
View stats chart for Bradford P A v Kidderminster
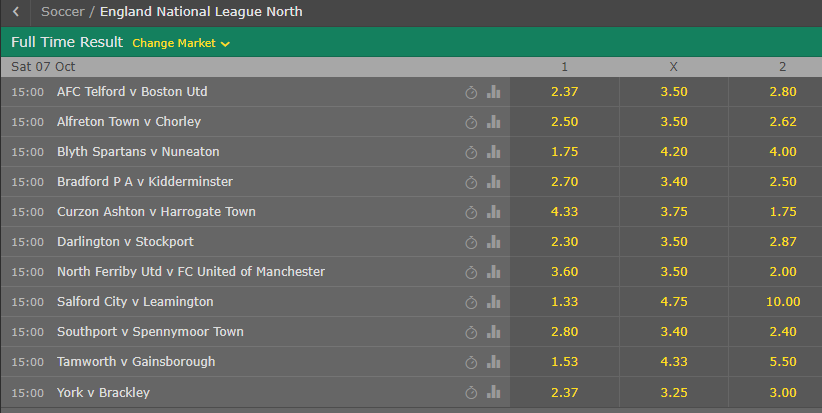click(493, 182)
